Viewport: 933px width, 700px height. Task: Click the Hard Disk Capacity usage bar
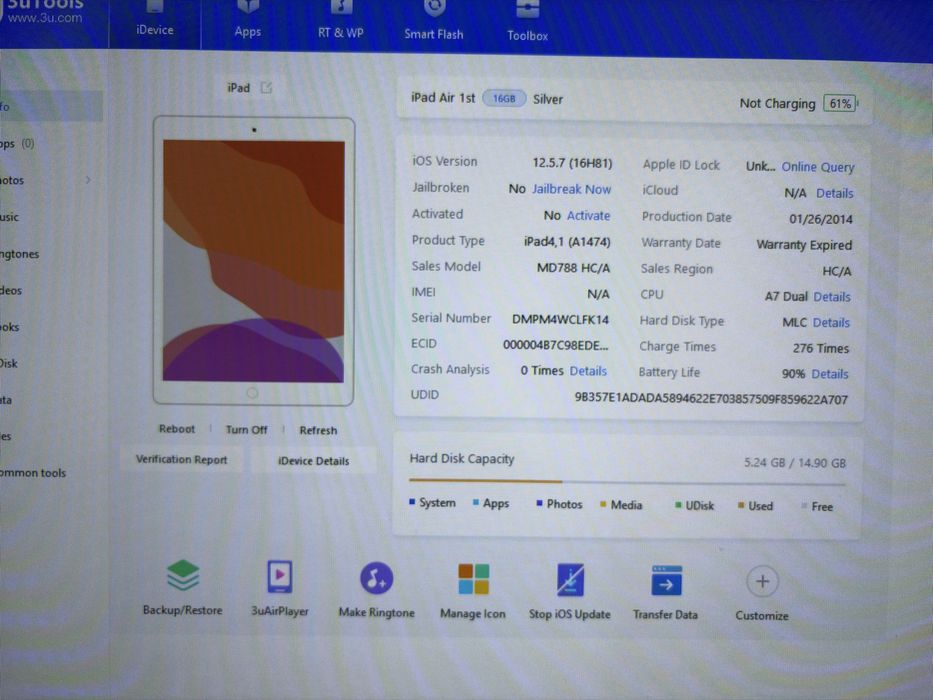pyautogui.click(x=627, y=482)
